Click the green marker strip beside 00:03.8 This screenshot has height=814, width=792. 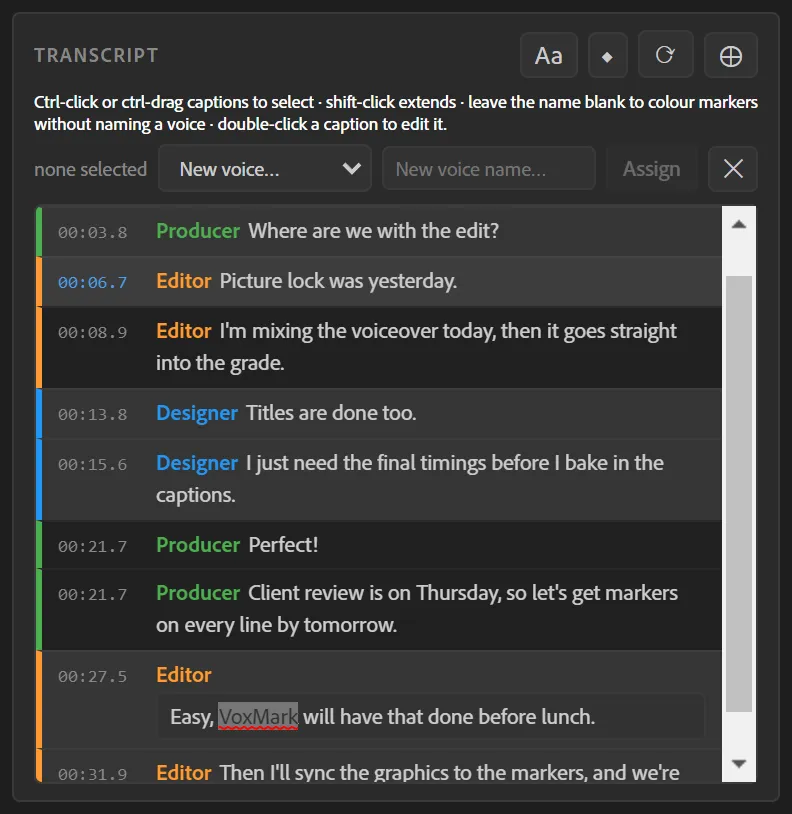tap(39, 232)
